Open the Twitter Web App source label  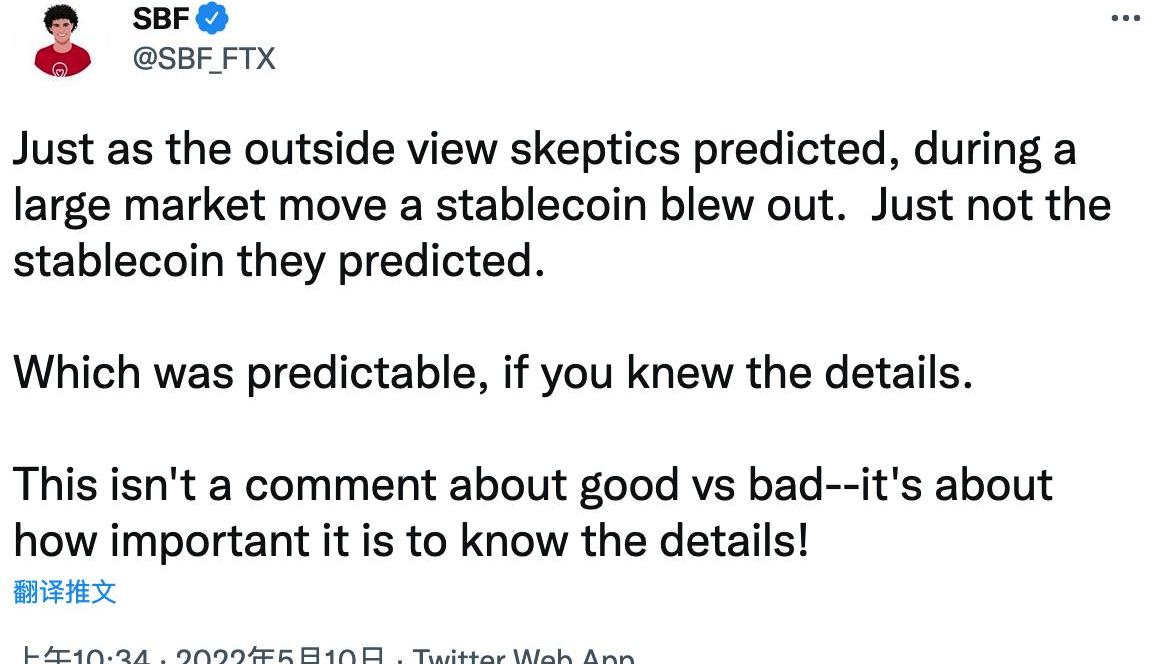point(523,656)
